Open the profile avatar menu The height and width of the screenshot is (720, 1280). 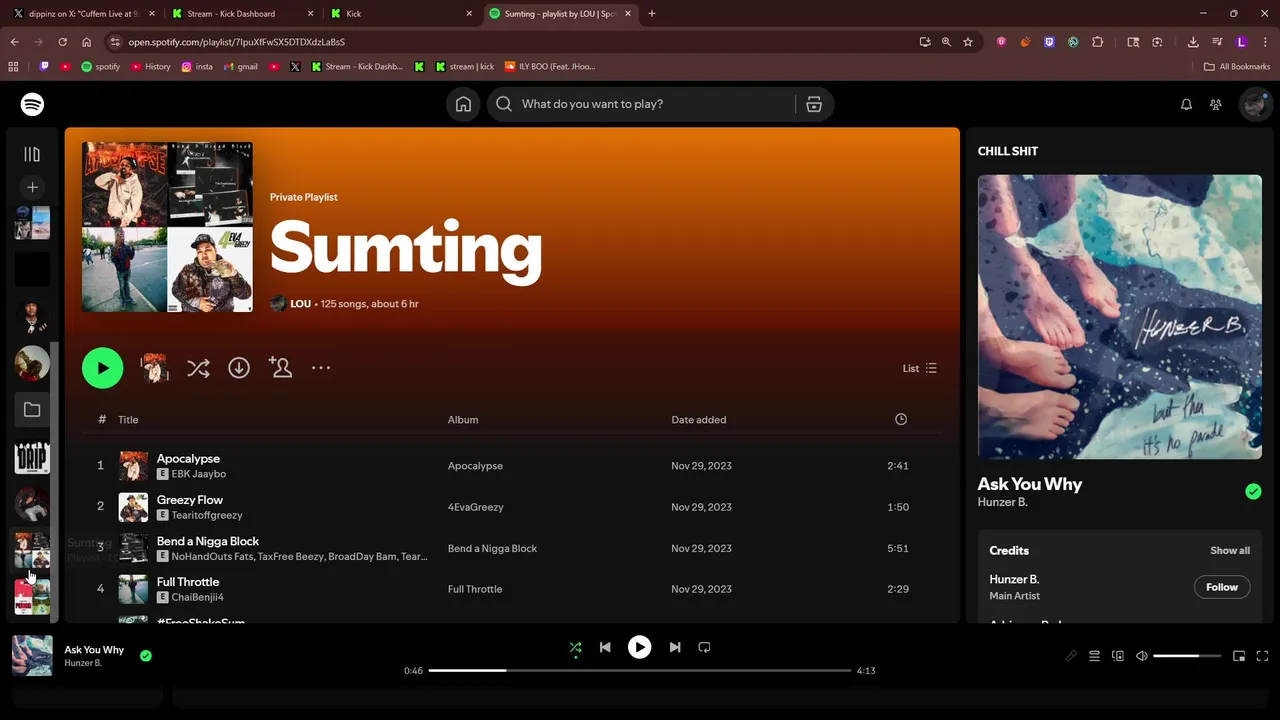1254,104
